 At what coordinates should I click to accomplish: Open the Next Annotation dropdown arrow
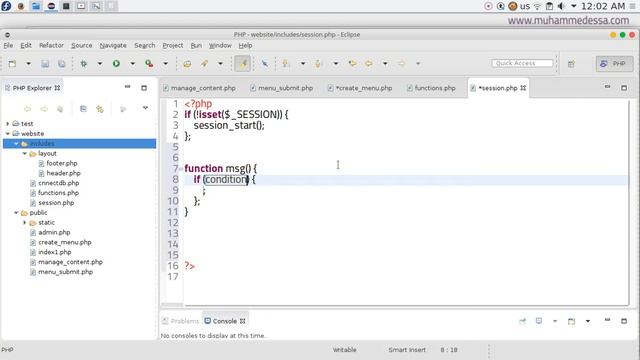click(302, 64)
